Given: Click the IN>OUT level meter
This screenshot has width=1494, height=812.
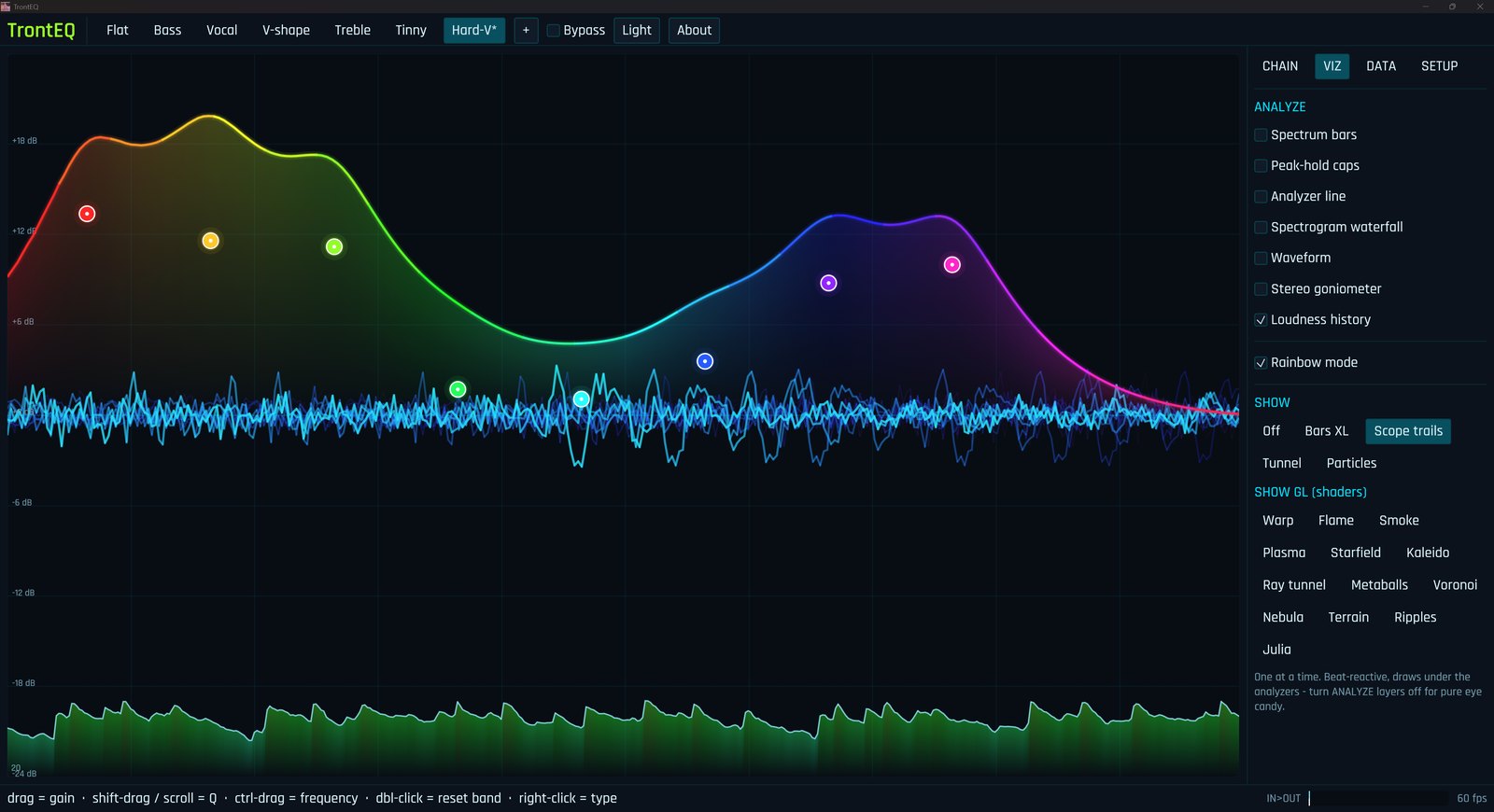Looking at the screenshot, I should tap(1378, 799).
